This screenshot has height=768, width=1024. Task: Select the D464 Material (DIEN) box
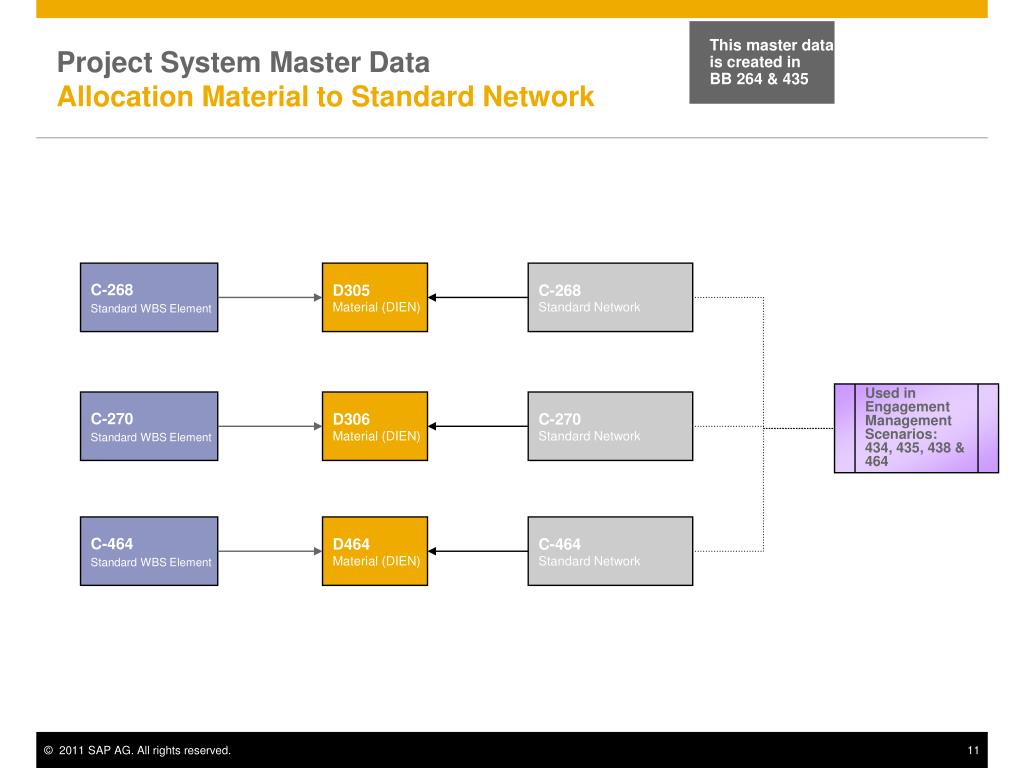pos(374,551)
